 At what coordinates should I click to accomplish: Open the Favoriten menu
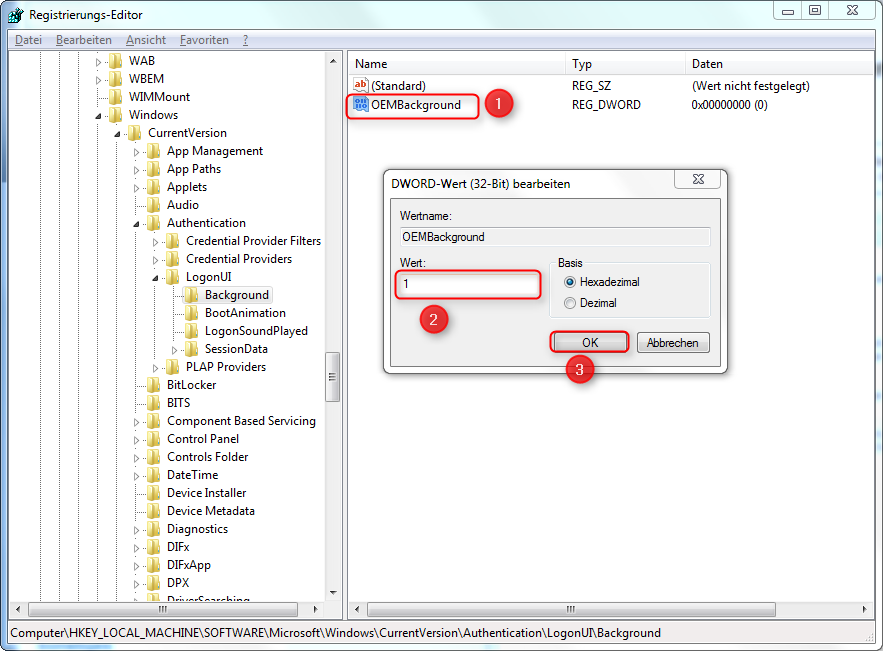click(204, 40)
